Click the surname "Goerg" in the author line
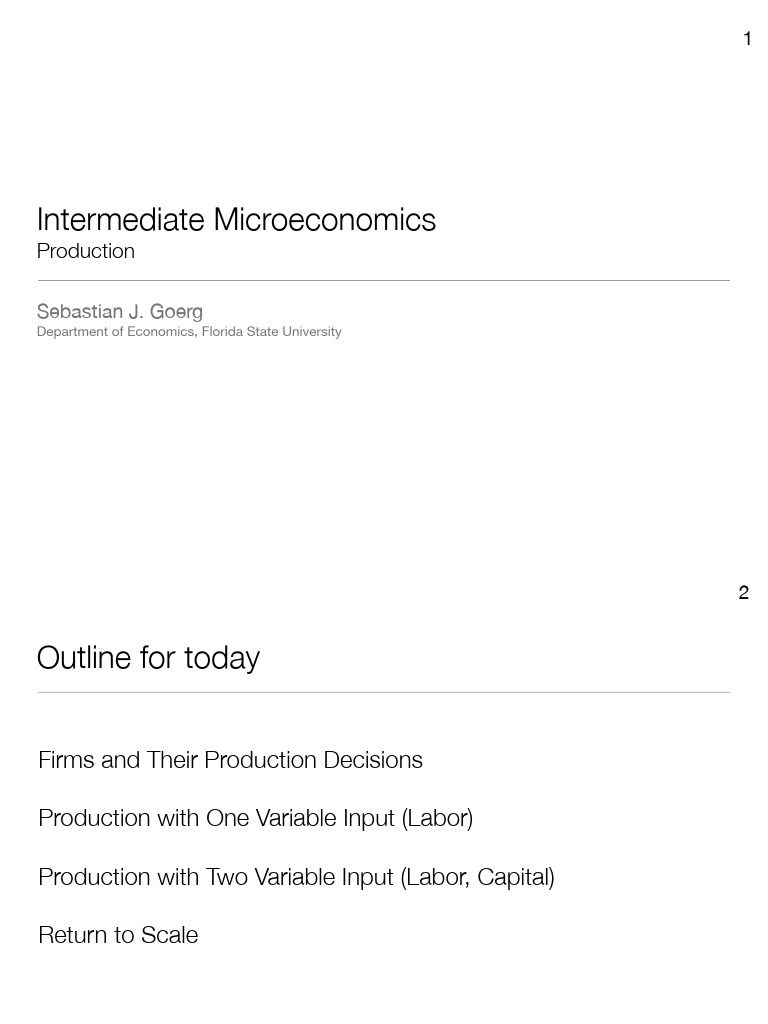 click(177, 311)
